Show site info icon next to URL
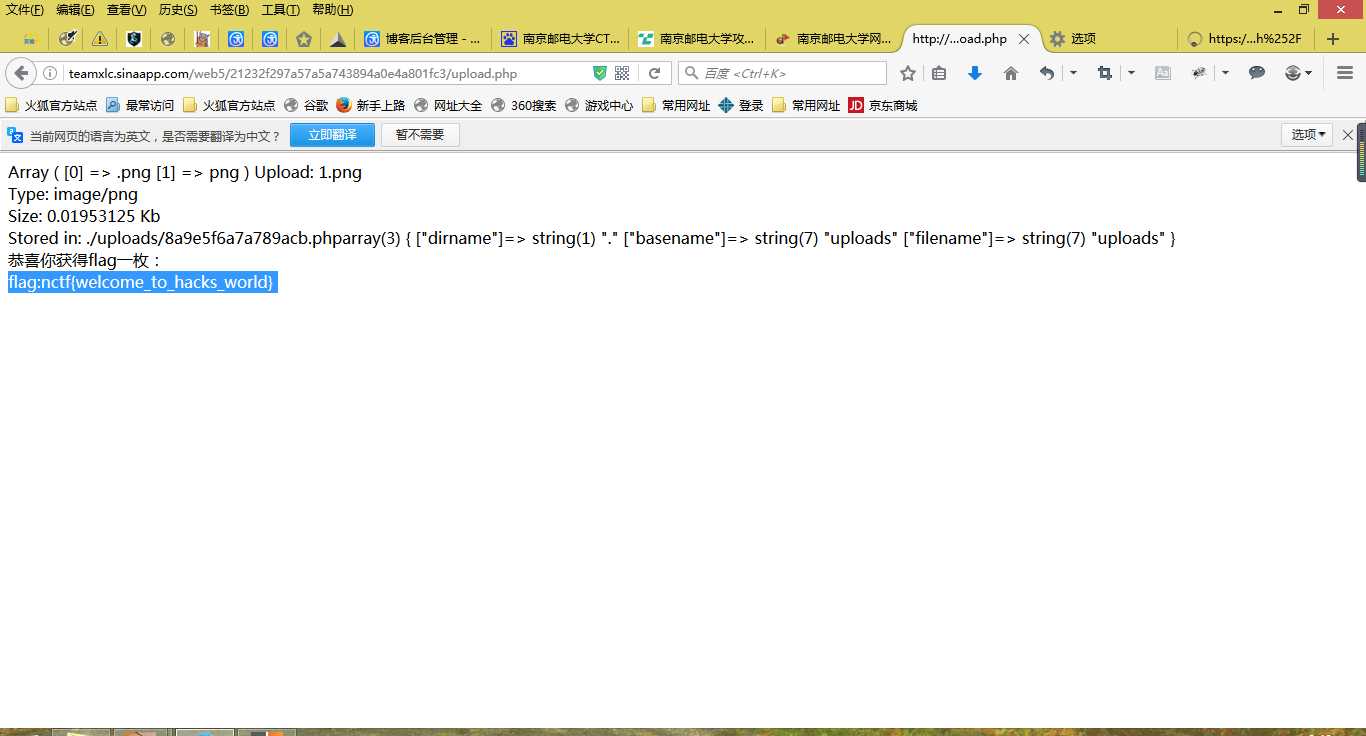 pyautogui.click(x=50, y=73)
